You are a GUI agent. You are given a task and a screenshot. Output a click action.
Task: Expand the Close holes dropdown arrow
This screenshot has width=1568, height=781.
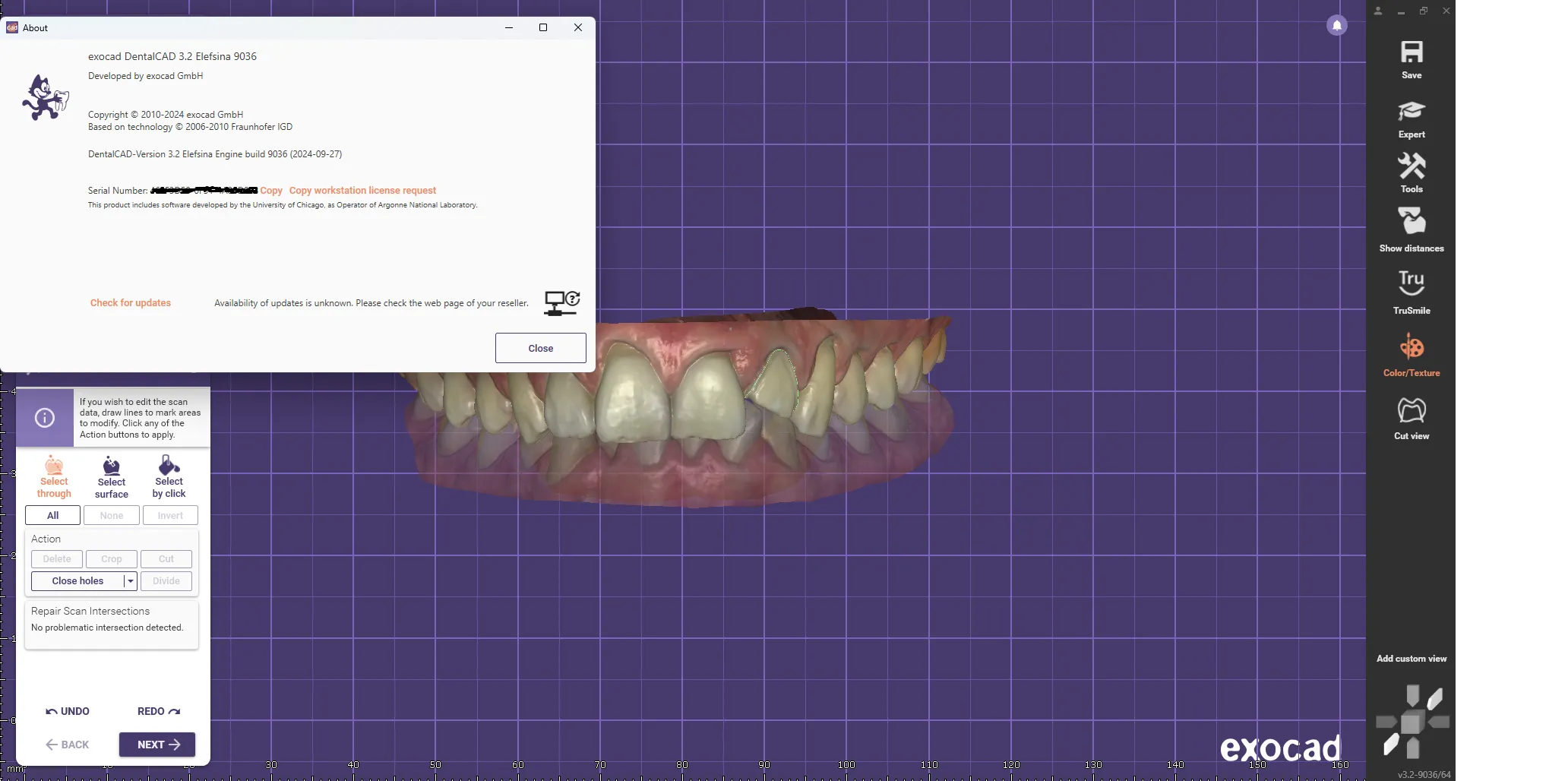click(x=131, y=581)
